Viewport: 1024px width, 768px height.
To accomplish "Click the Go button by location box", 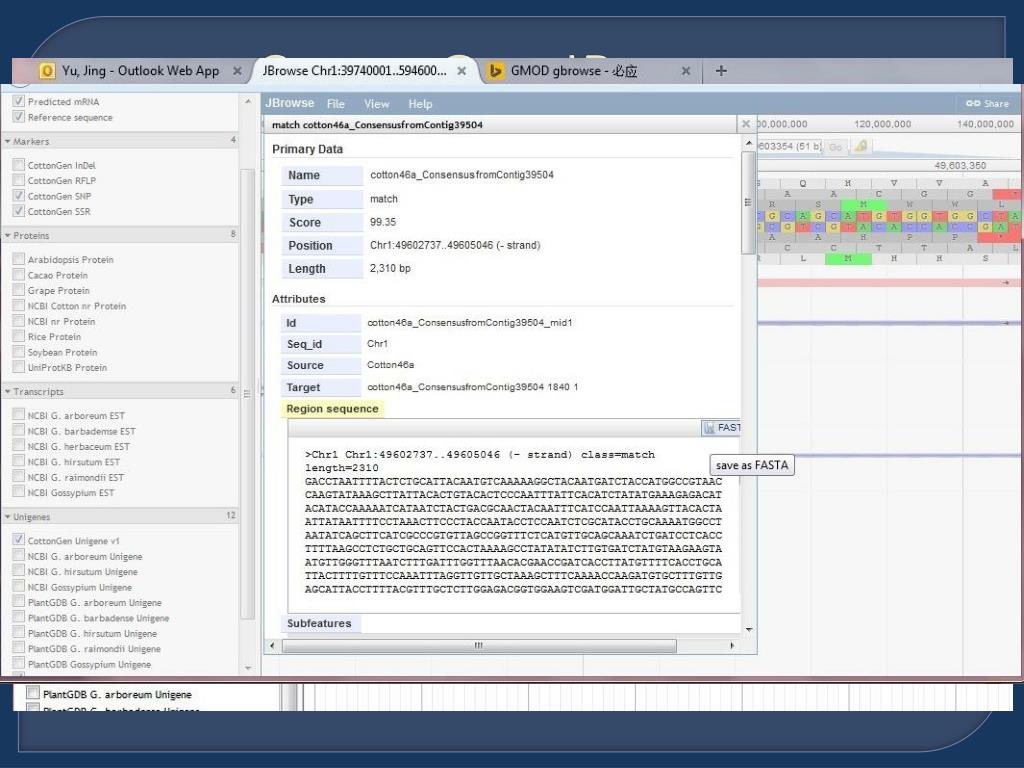I will point(835,147).
